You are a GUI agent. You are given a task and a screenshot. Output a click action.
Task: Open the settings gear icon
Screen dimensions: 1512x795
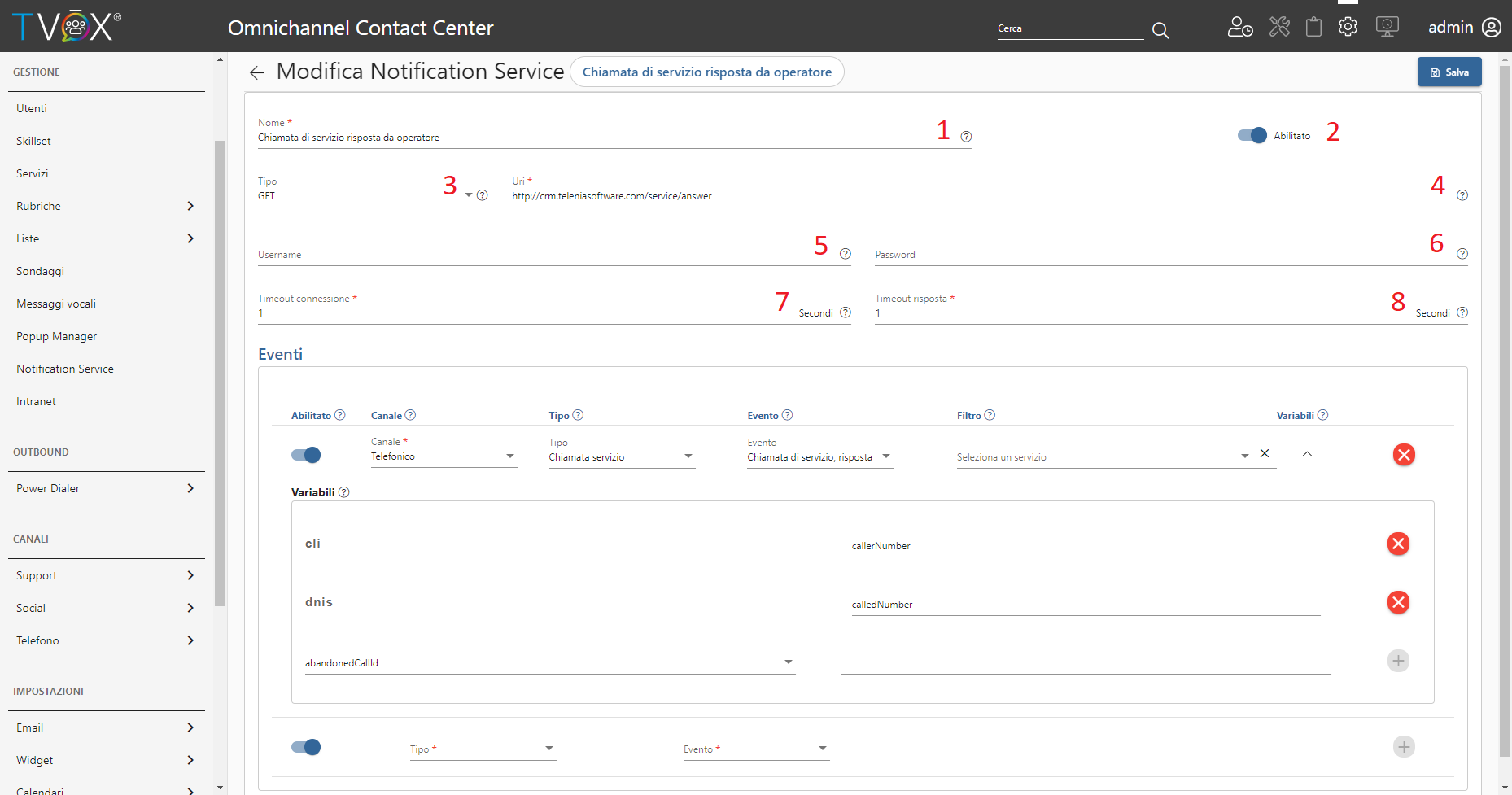(x=1348, y=27)
